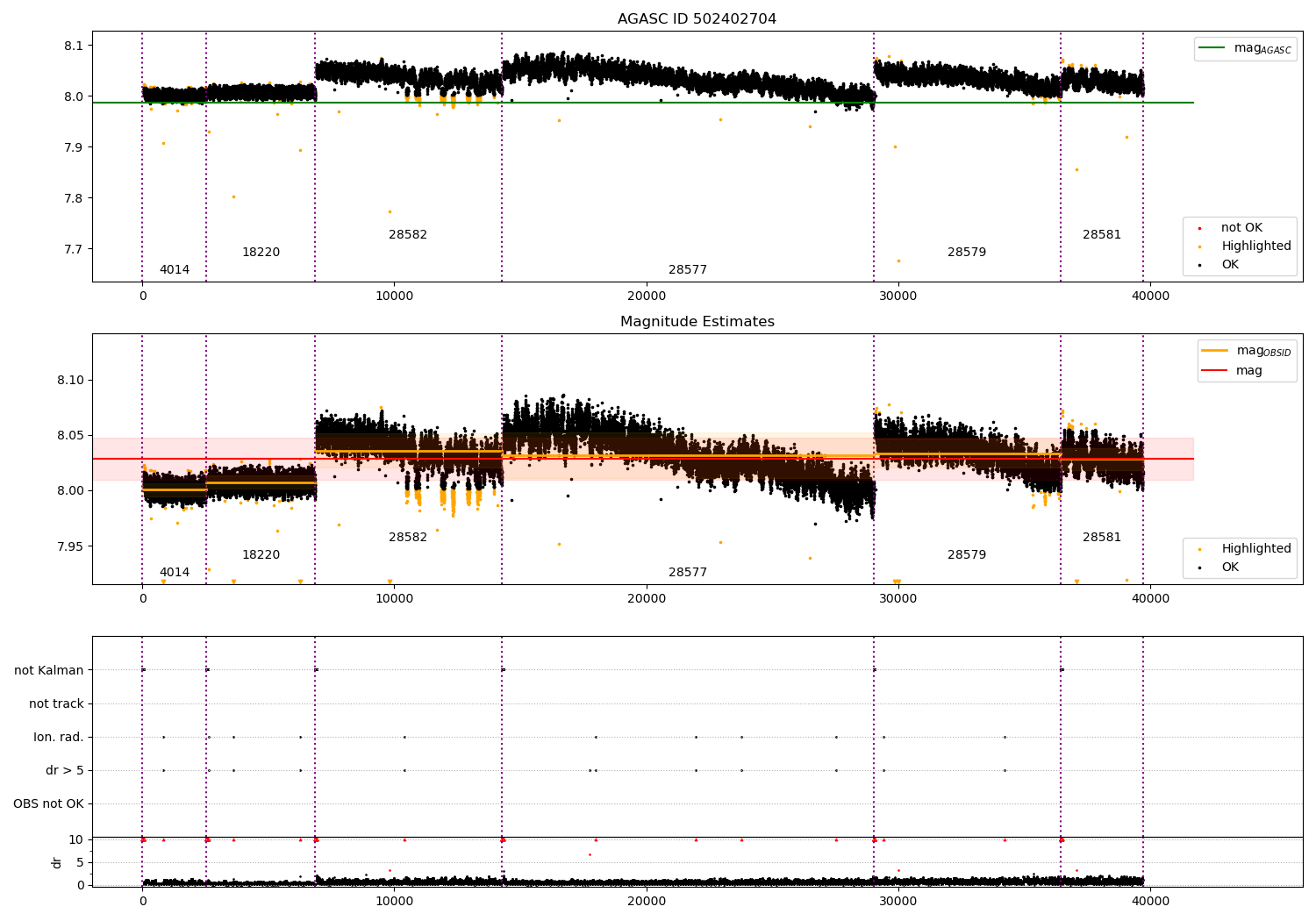Click y-axis tick '7.95' on middle plot
This screenshot has height=921, width=1316.
coord(71,546)
